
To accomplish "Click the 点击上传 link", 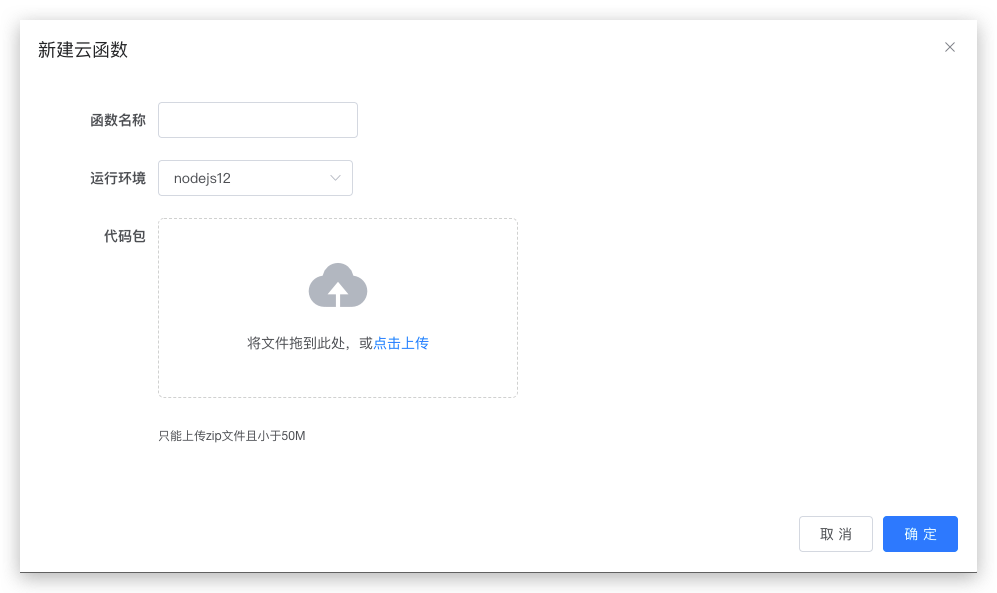I will tap(401, 343).
